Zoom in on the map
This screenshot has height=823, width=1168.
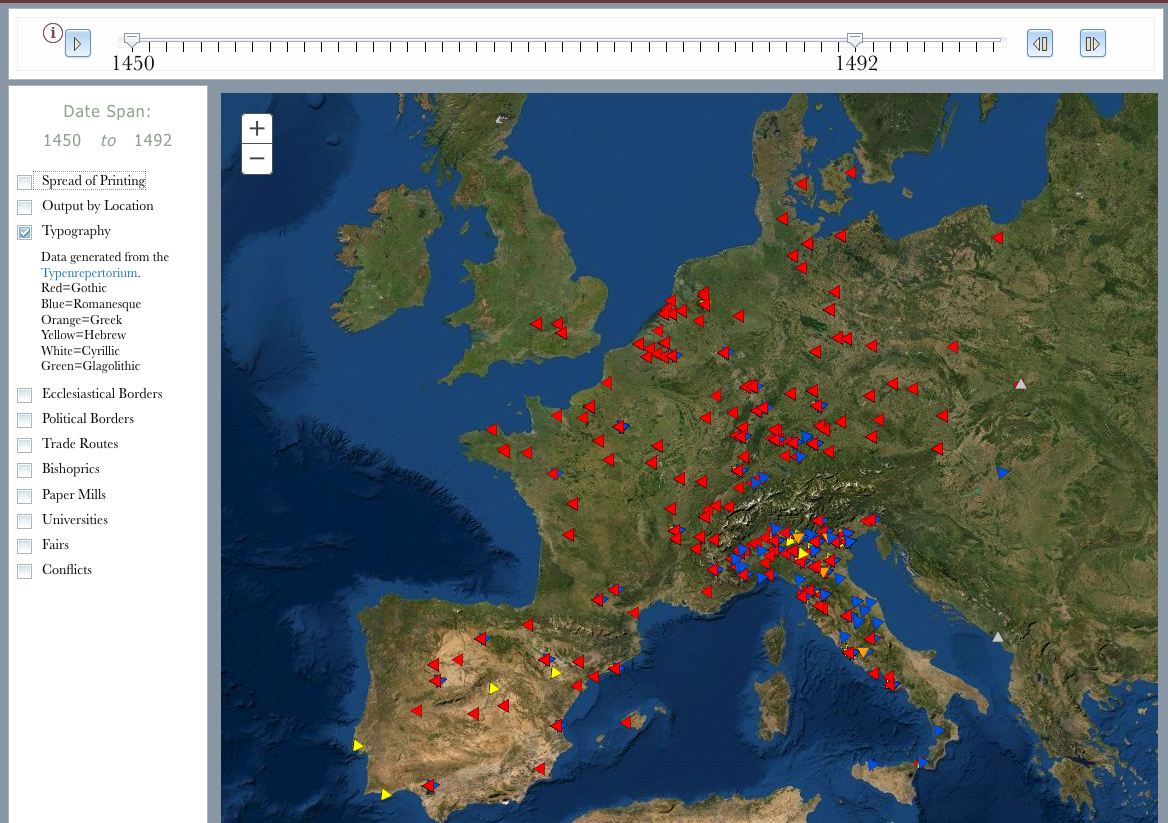tap(257, 129)
